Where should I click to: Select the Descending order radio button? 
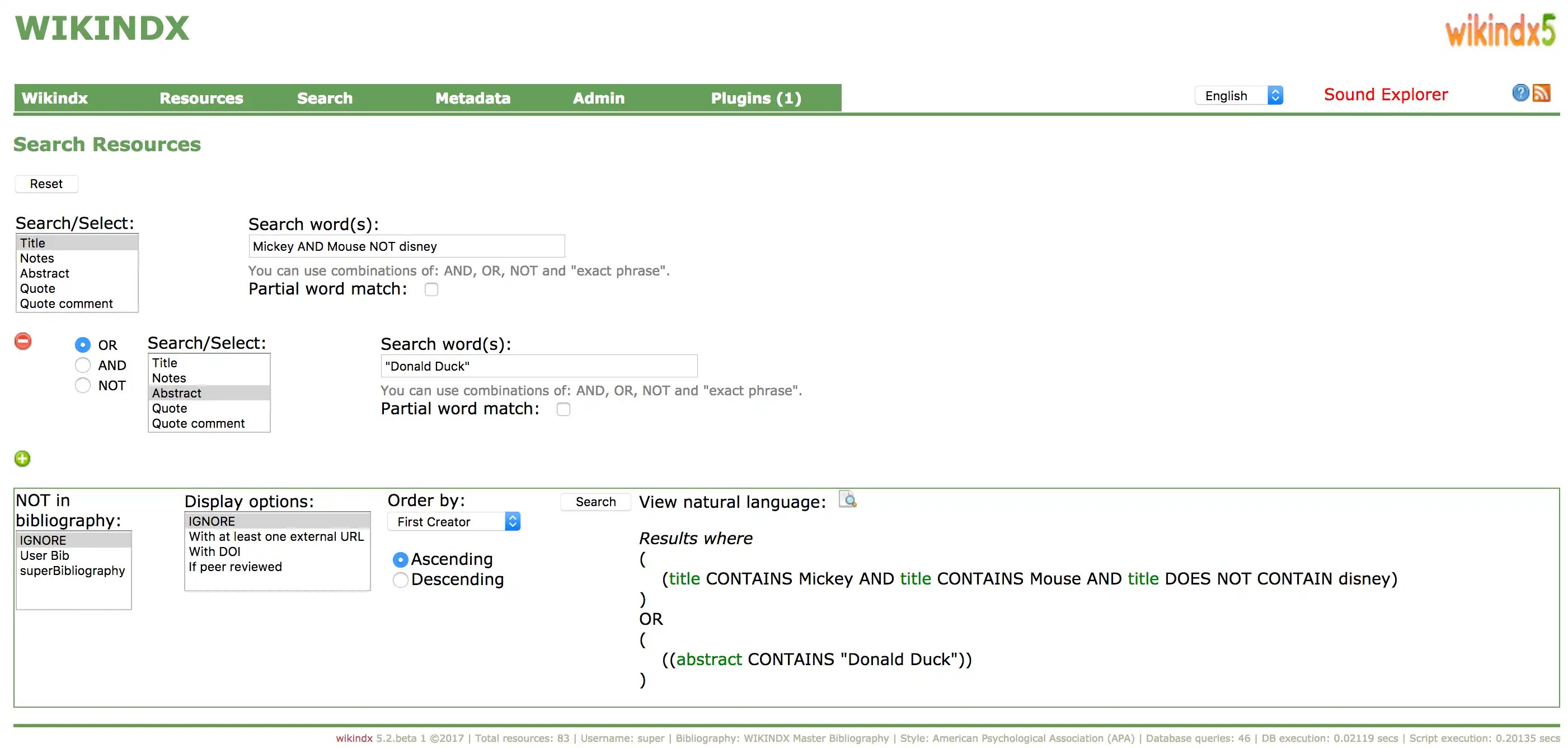pyautogui.click(x=400, y=579)
